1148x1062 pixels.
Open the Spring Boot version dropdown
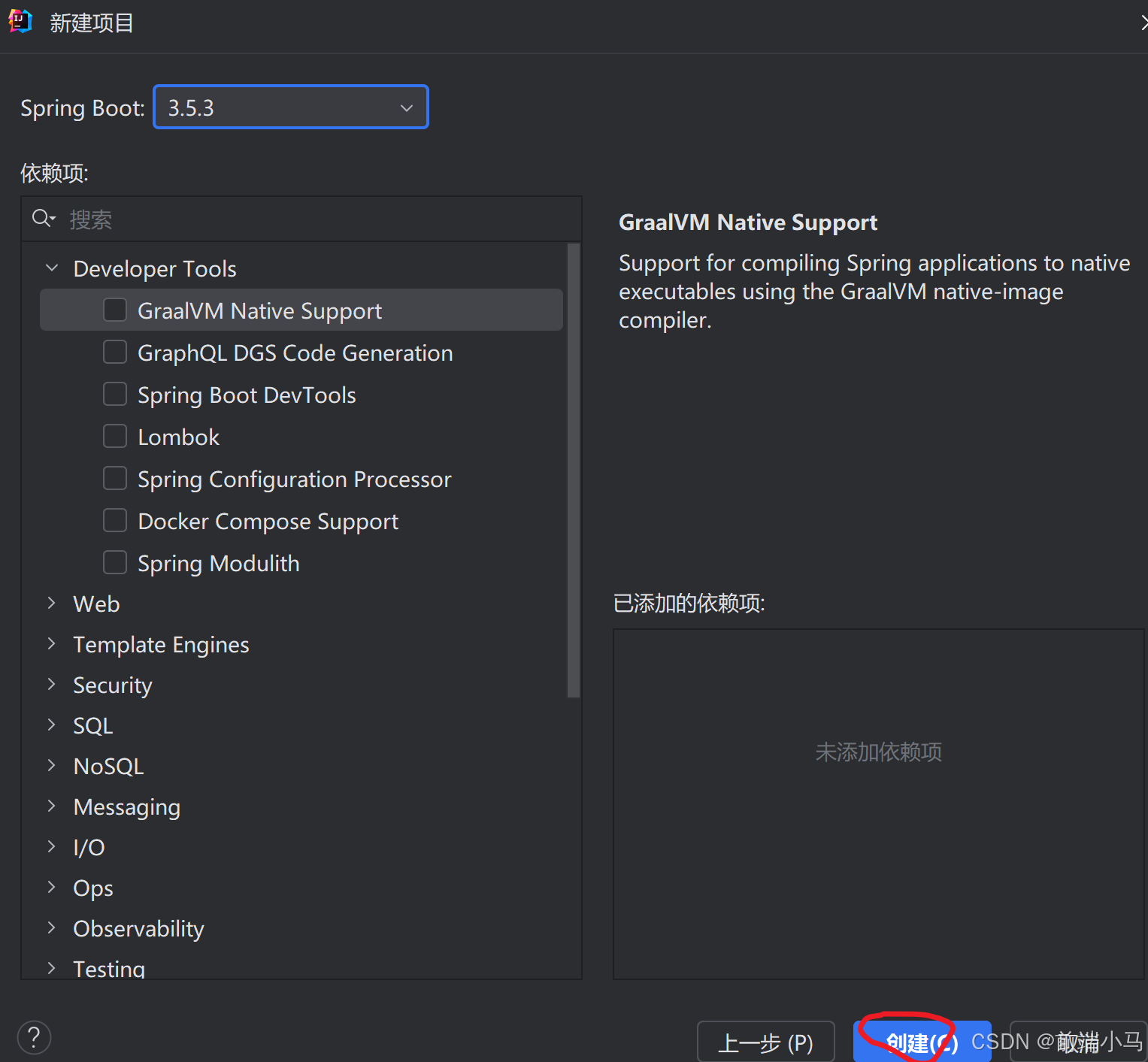coord(291,107)
